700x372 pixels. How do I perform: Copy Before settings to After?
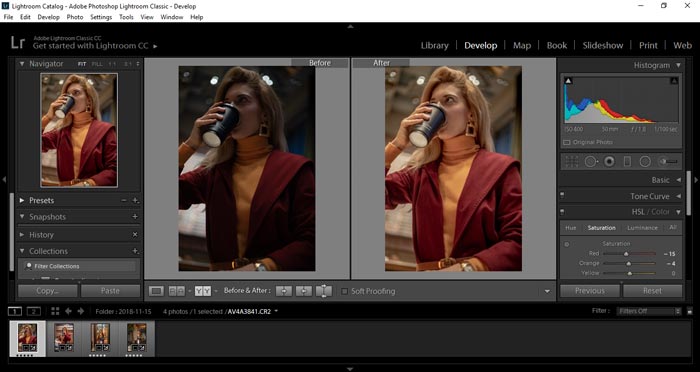tap(283, 291)
